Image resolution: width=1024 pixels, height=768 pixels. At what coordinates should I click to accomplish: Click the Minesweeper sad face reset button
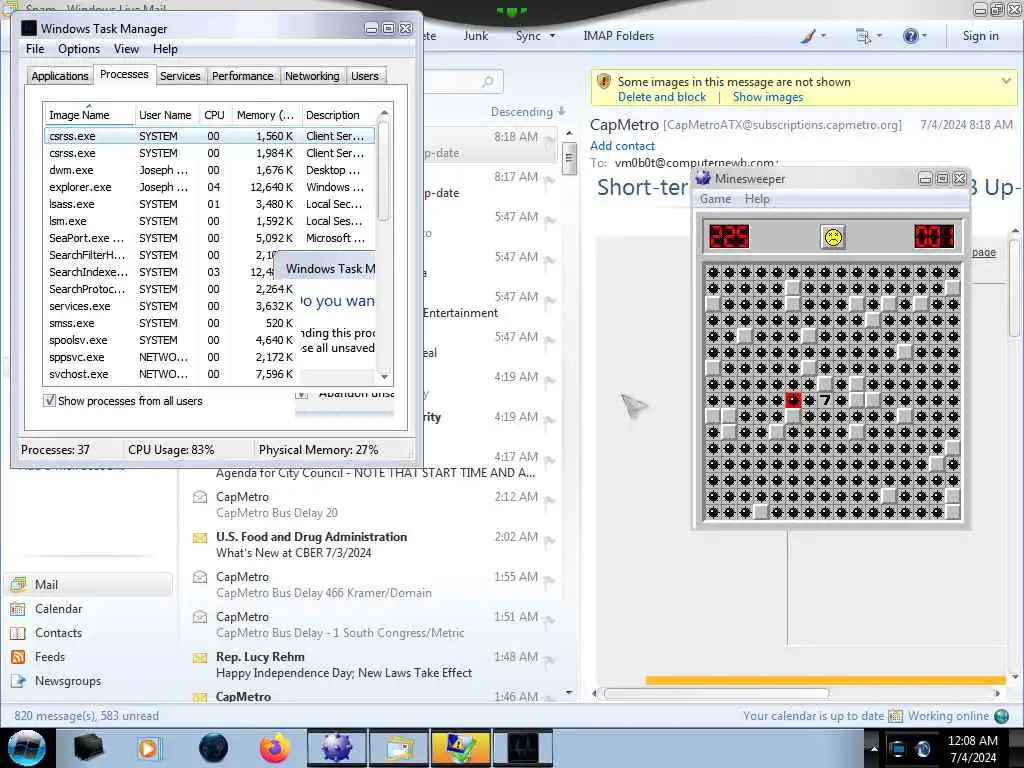[833, 236]
